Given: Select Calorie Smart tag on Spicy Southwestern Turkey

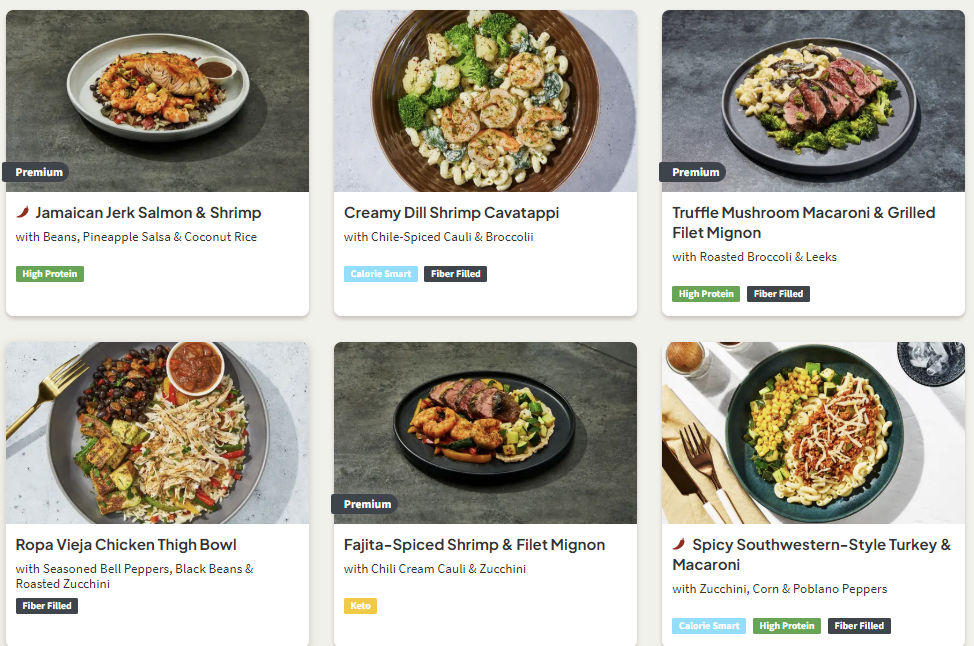Looking at the screenshot, I should point(709,626).
